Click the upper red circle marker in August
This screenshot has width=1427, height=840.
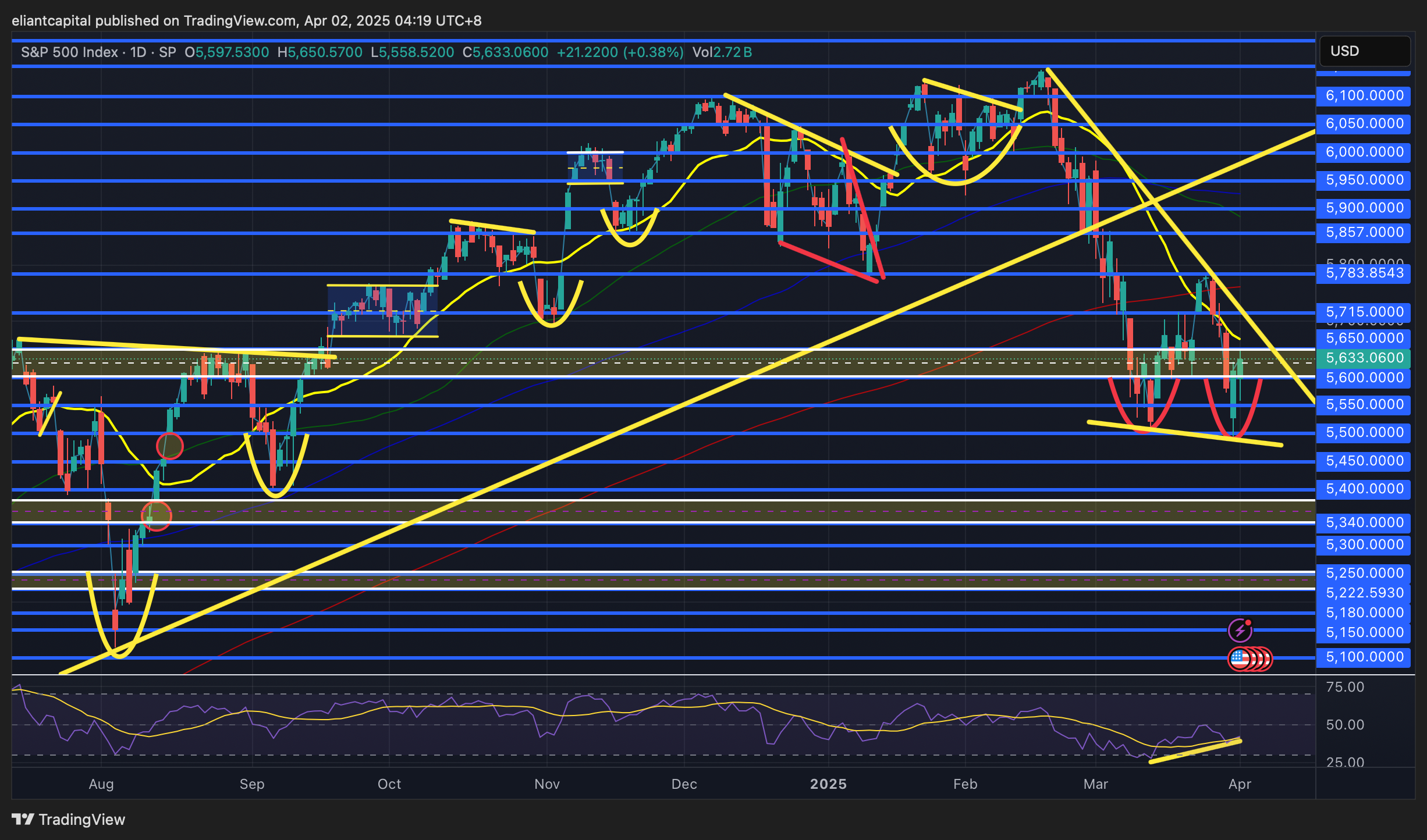tap(170, 446)
